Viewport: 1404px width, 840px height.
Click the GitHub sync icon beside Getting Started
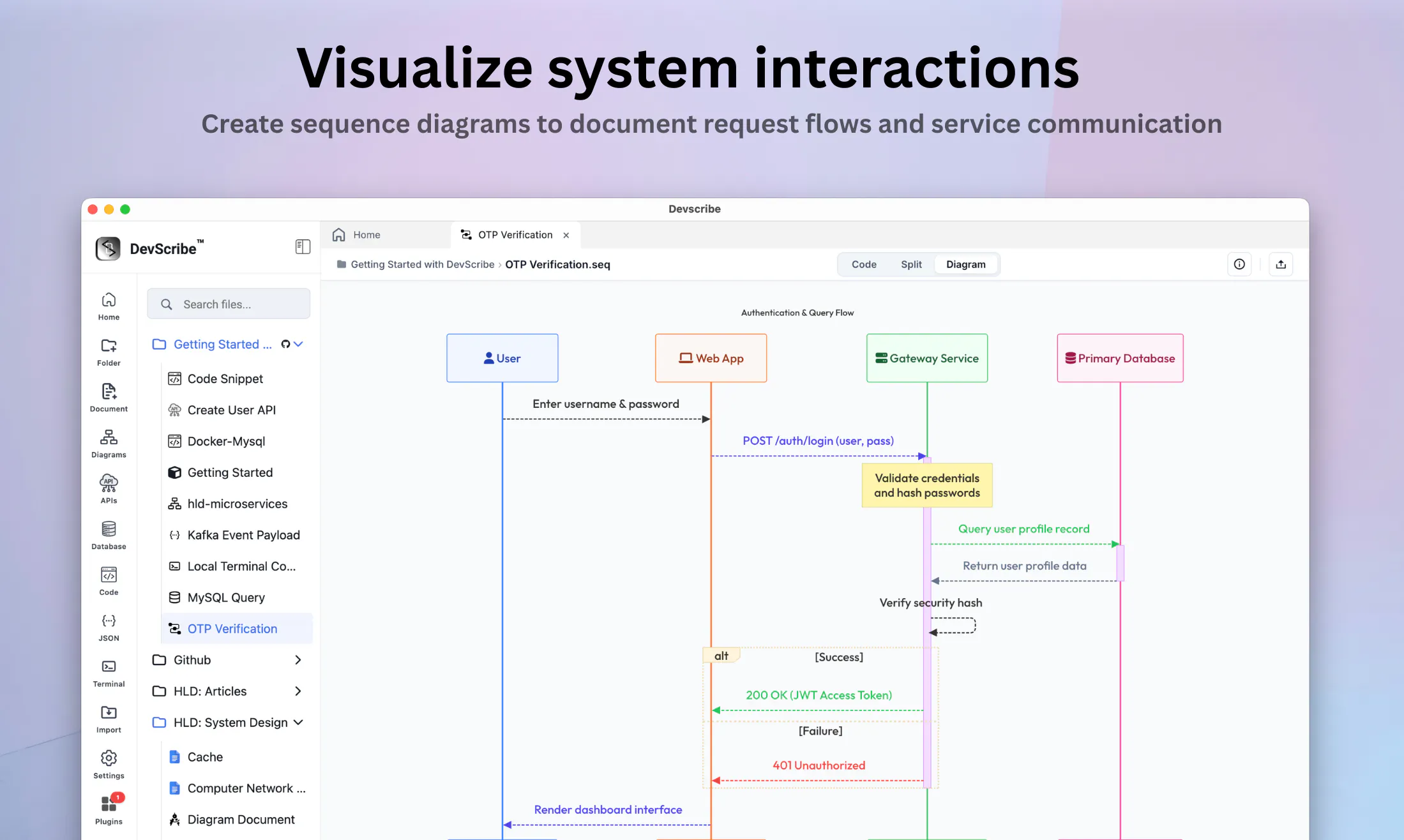point(285,345)
